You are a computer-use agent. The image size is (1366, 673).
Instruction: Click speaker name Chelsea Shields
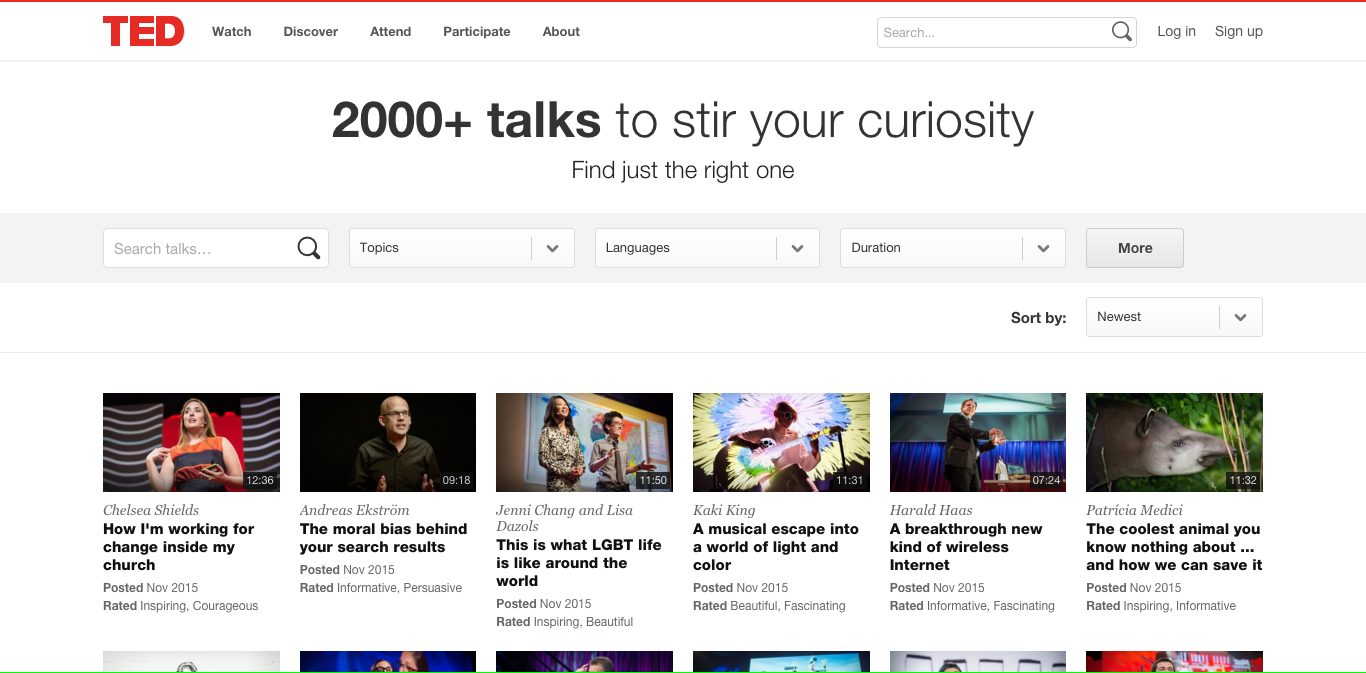(x=151, y=510)
